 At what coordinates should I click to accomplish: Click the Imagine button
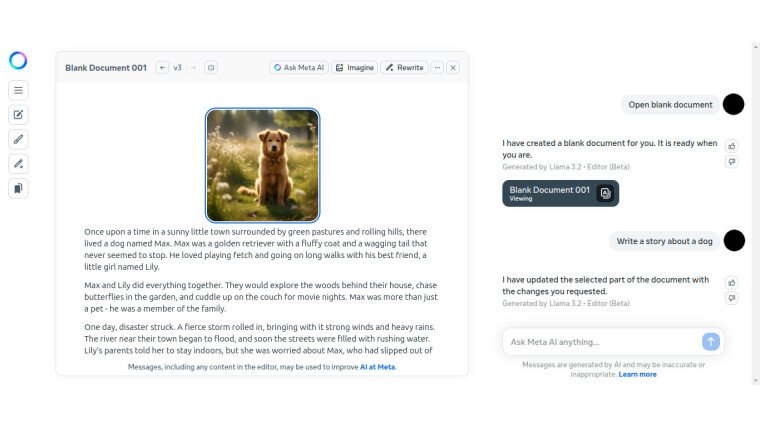coord(354,68)
